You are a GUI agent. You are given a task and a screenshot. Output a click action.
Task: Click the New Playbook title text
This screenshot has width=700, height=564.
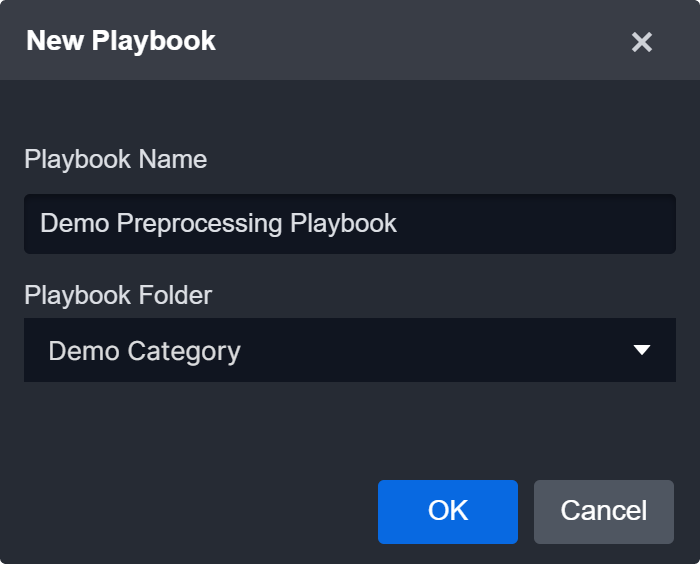[x=121, y=41]
